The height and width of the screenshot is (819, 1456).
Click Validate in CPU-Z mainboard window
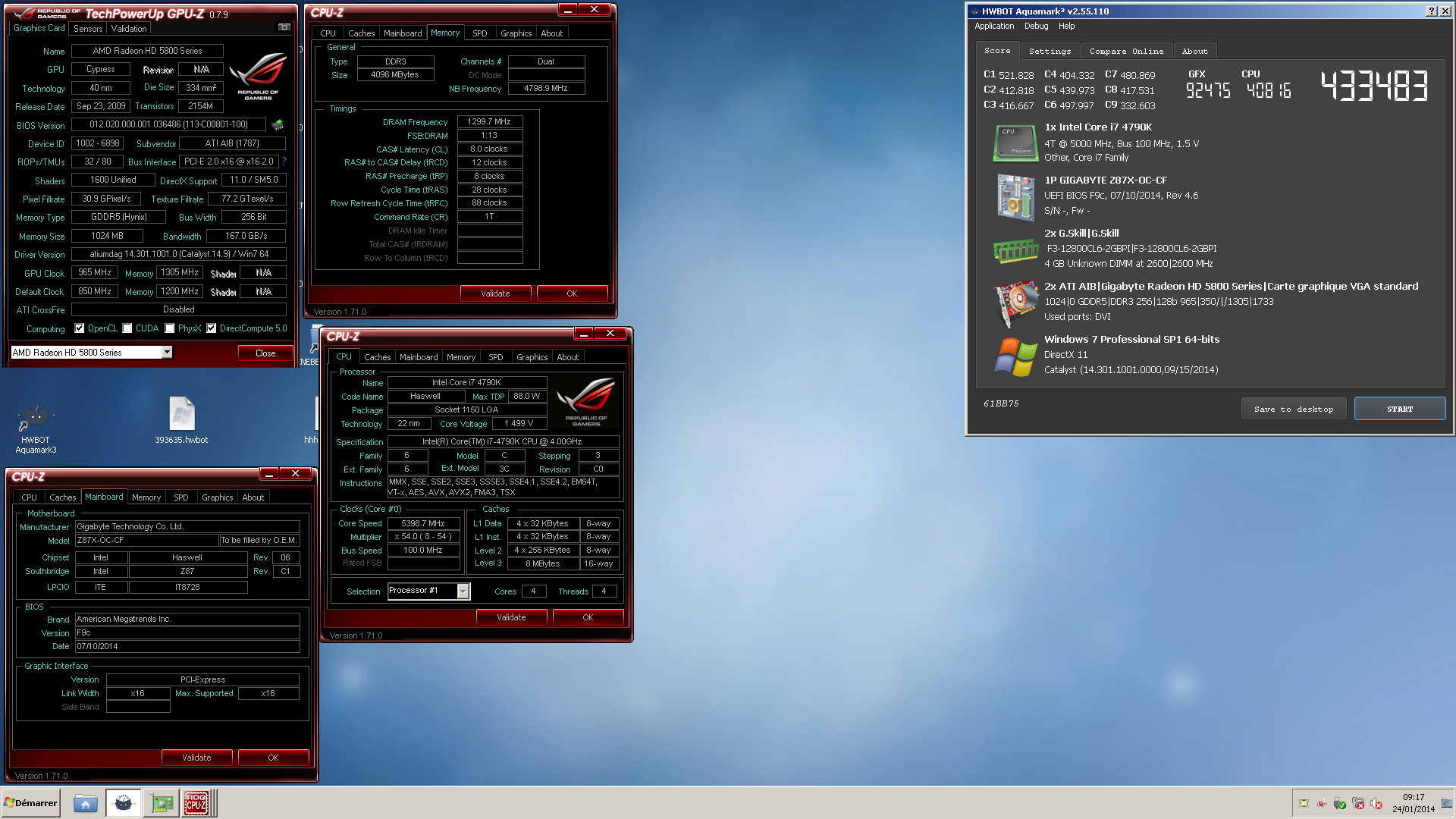pos(196,758)
